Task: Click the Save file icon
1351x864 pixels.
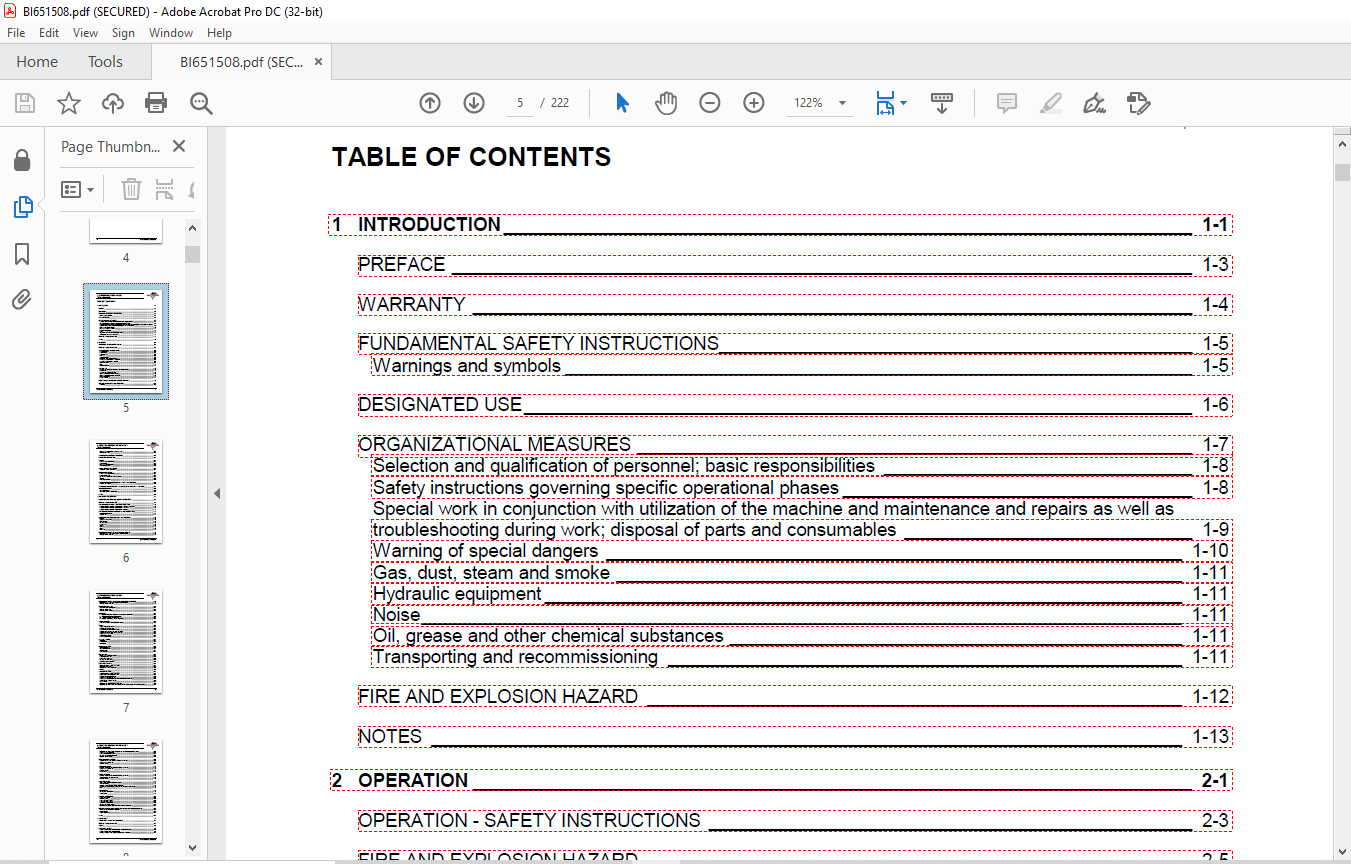Action: tap(25, 103)
